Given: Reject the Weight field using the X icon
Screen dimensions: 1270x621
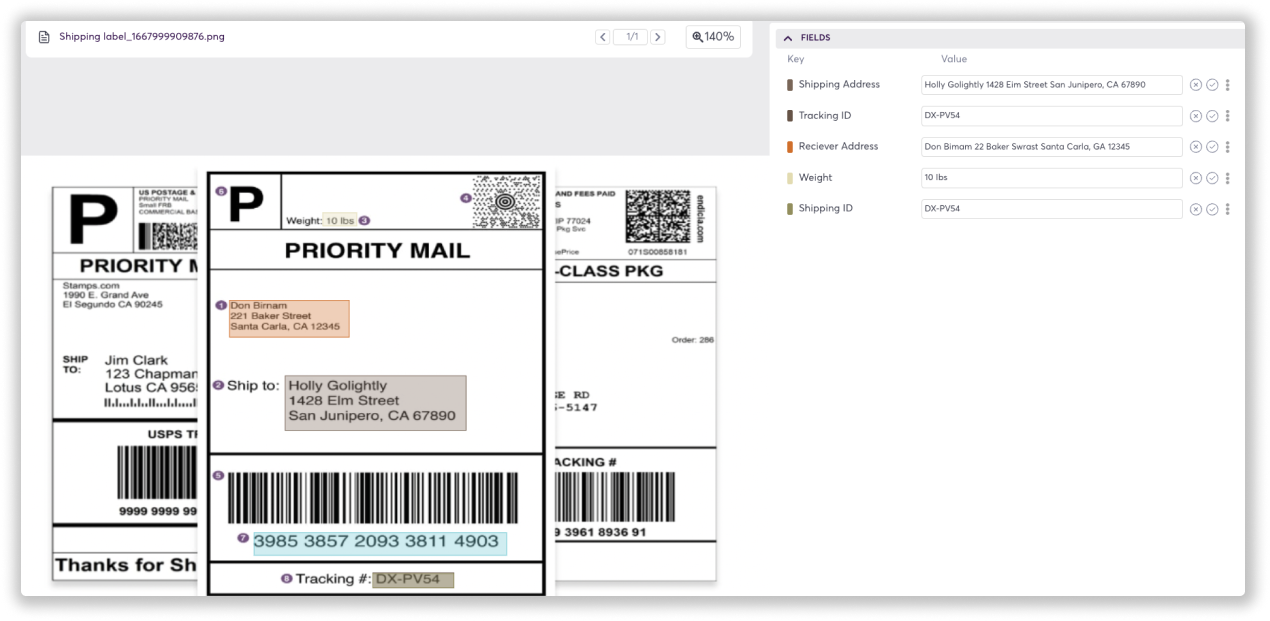Looking at the screenshot, I should tap(1196, 177).
